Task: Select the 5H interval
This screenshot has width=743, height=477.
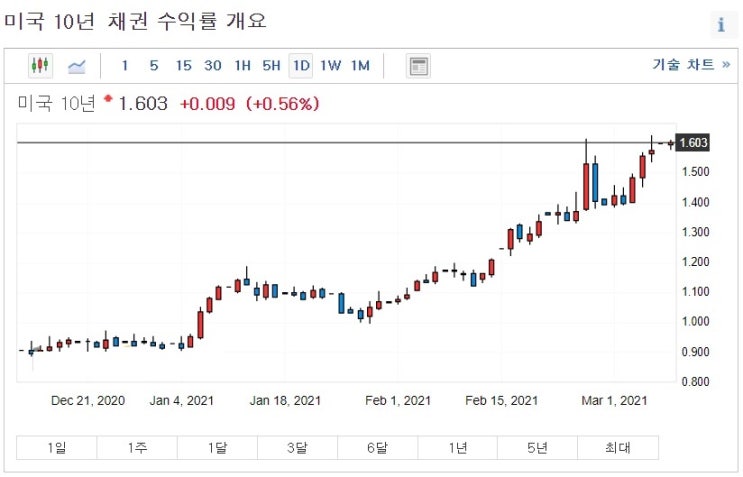Action: point(272,65)
